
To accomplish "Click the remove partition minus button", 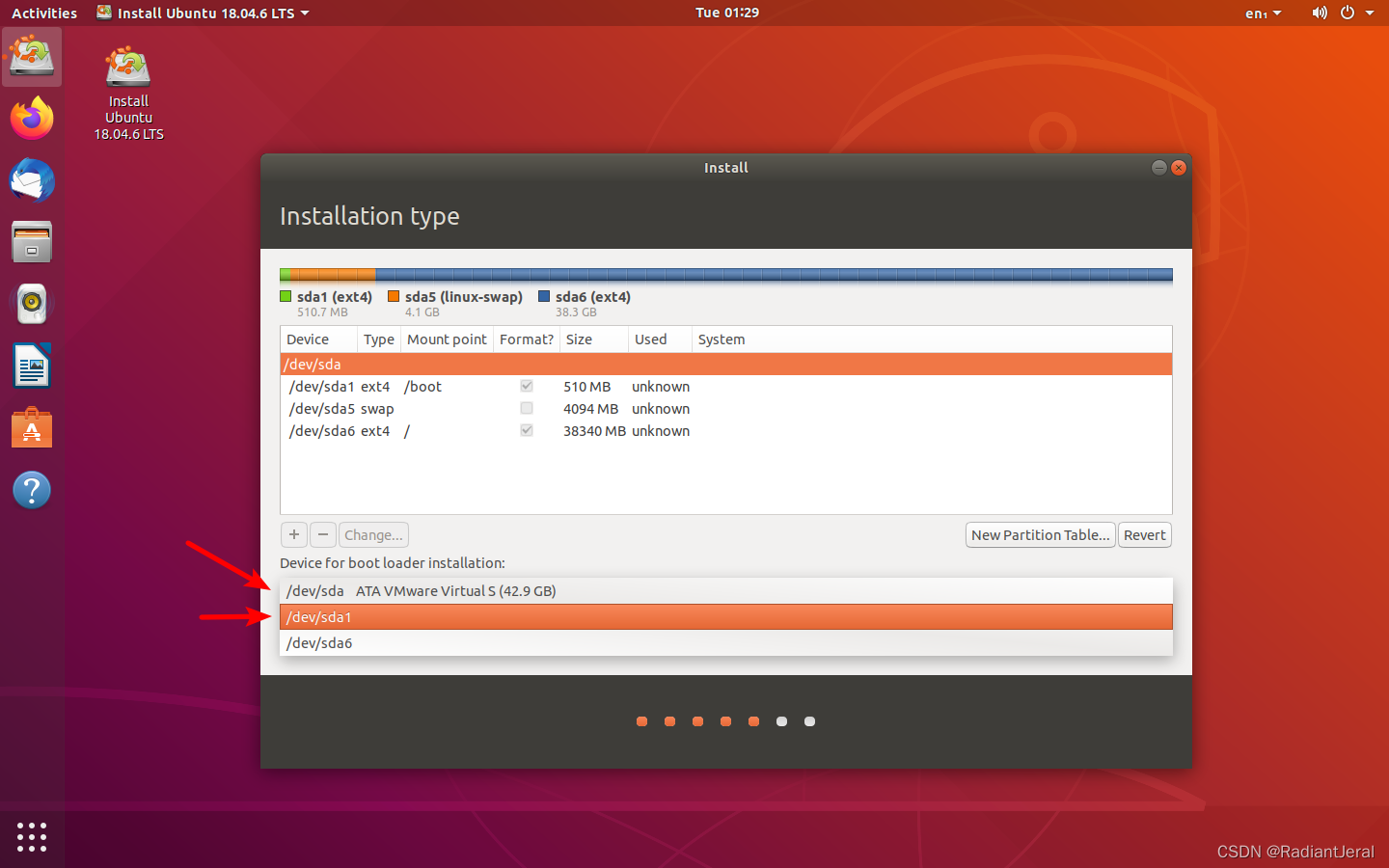I will click(x=323, y=534).
